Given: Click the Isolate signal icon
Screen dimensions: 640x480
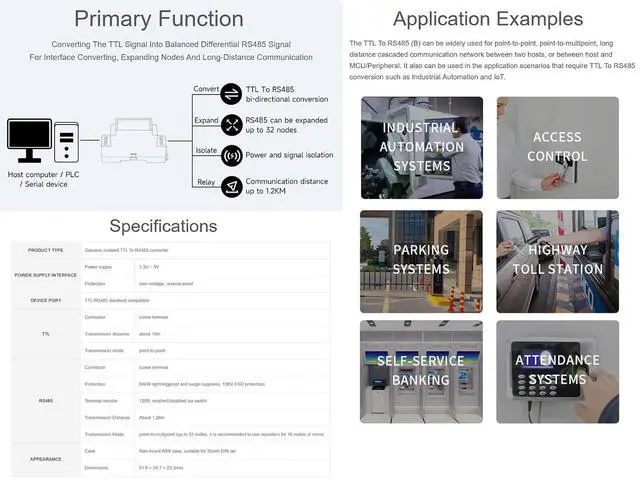Looking at the screenshot, I should (x=231, y=156).
